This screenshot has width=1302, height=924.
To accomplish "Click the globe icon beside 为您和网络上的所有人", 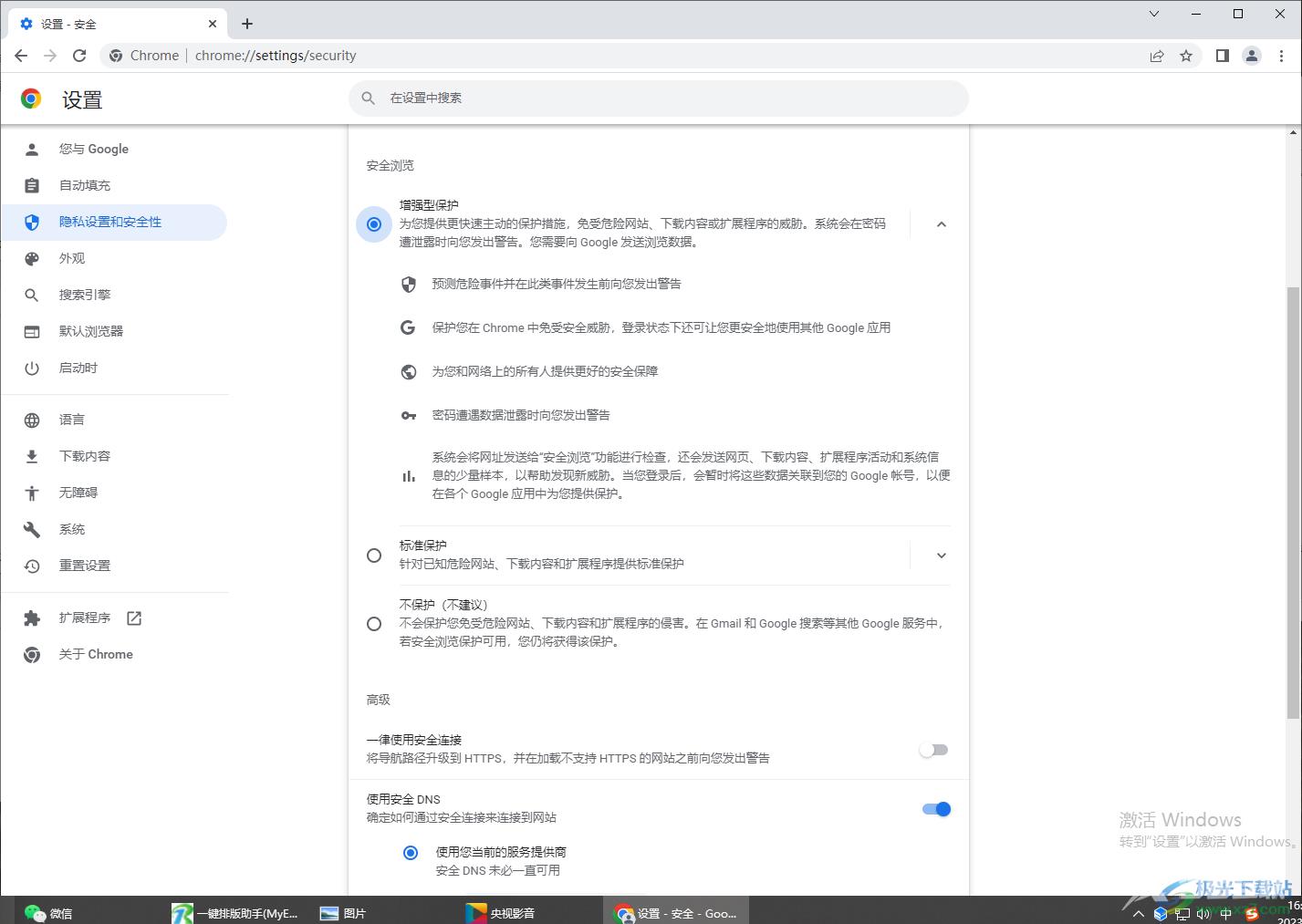I will 409,371.
